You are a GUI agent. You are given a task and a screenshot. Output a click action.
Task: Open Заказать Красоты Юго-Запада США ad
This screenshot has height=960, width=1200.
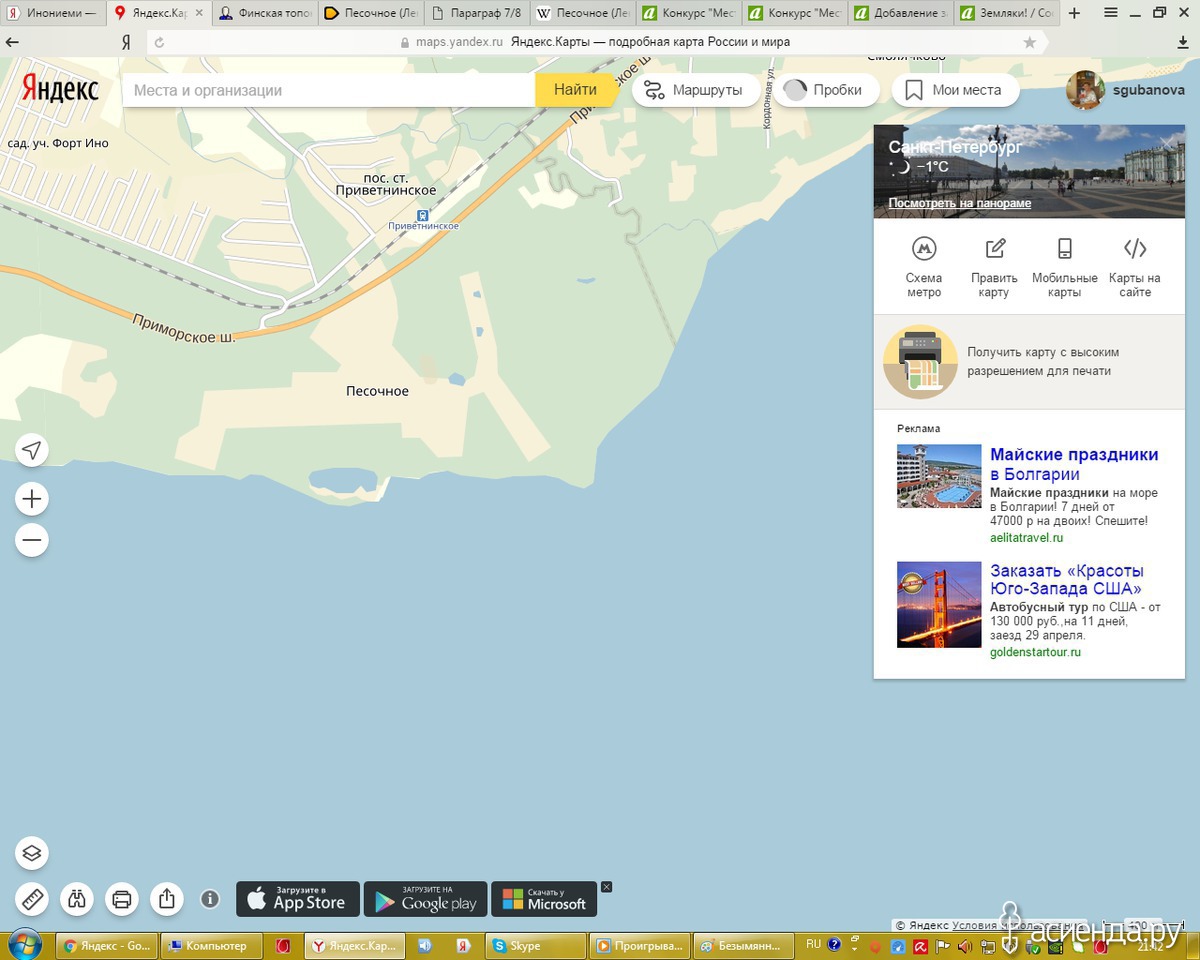coord(1067,580)
